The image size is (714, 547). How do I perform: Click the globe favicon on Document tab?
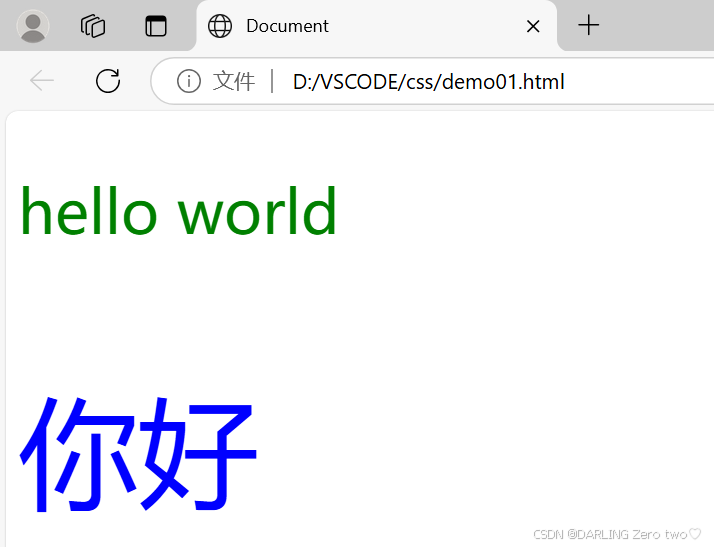point(219,26)
